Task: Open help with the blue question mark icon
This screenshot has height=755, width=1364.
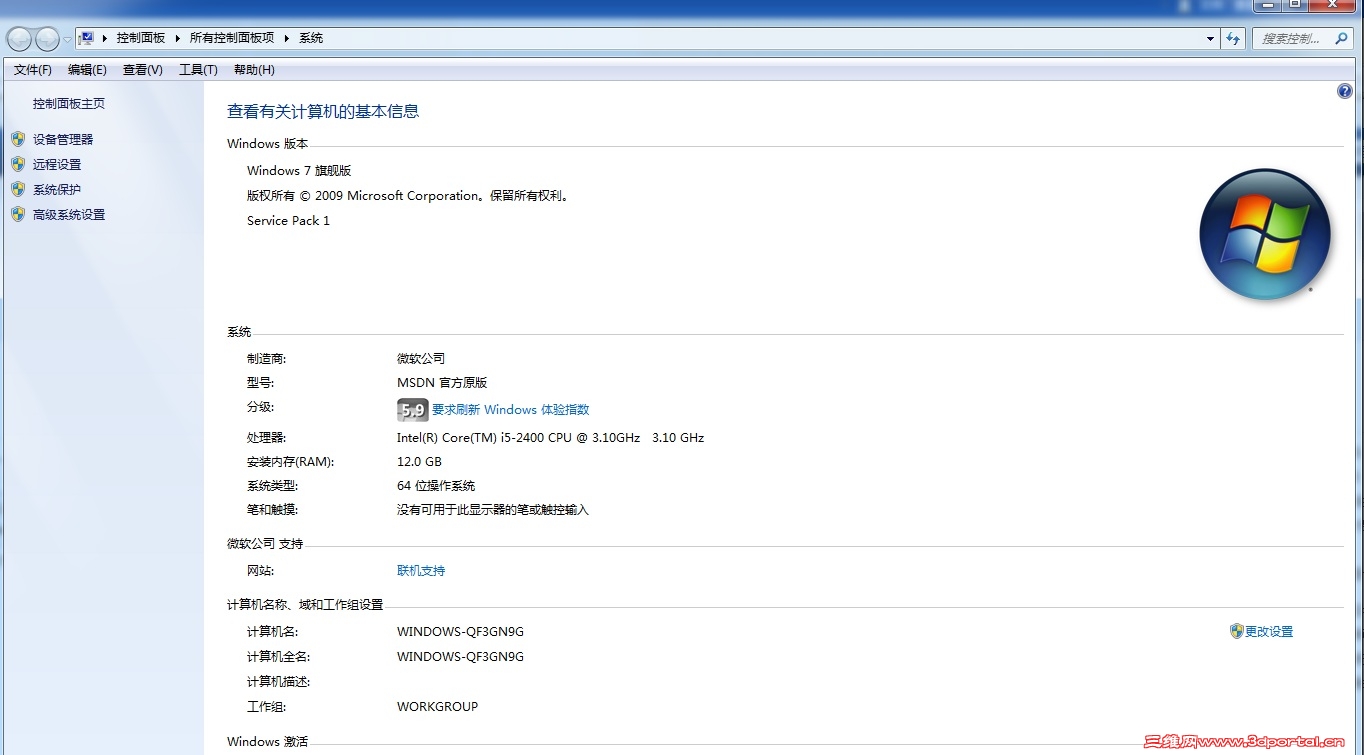Action: [1344, 92]
